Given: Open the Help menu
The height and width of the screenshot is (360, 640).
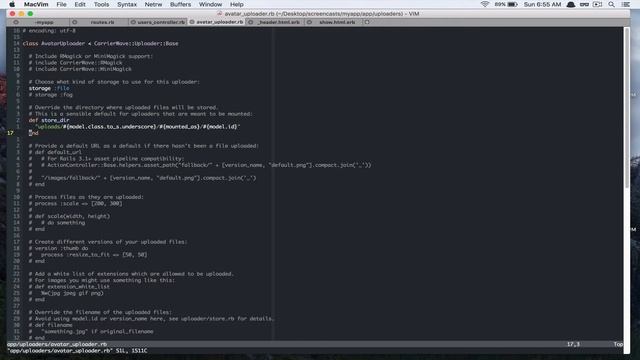Looking at the screenshot, I should pos(237,4).
